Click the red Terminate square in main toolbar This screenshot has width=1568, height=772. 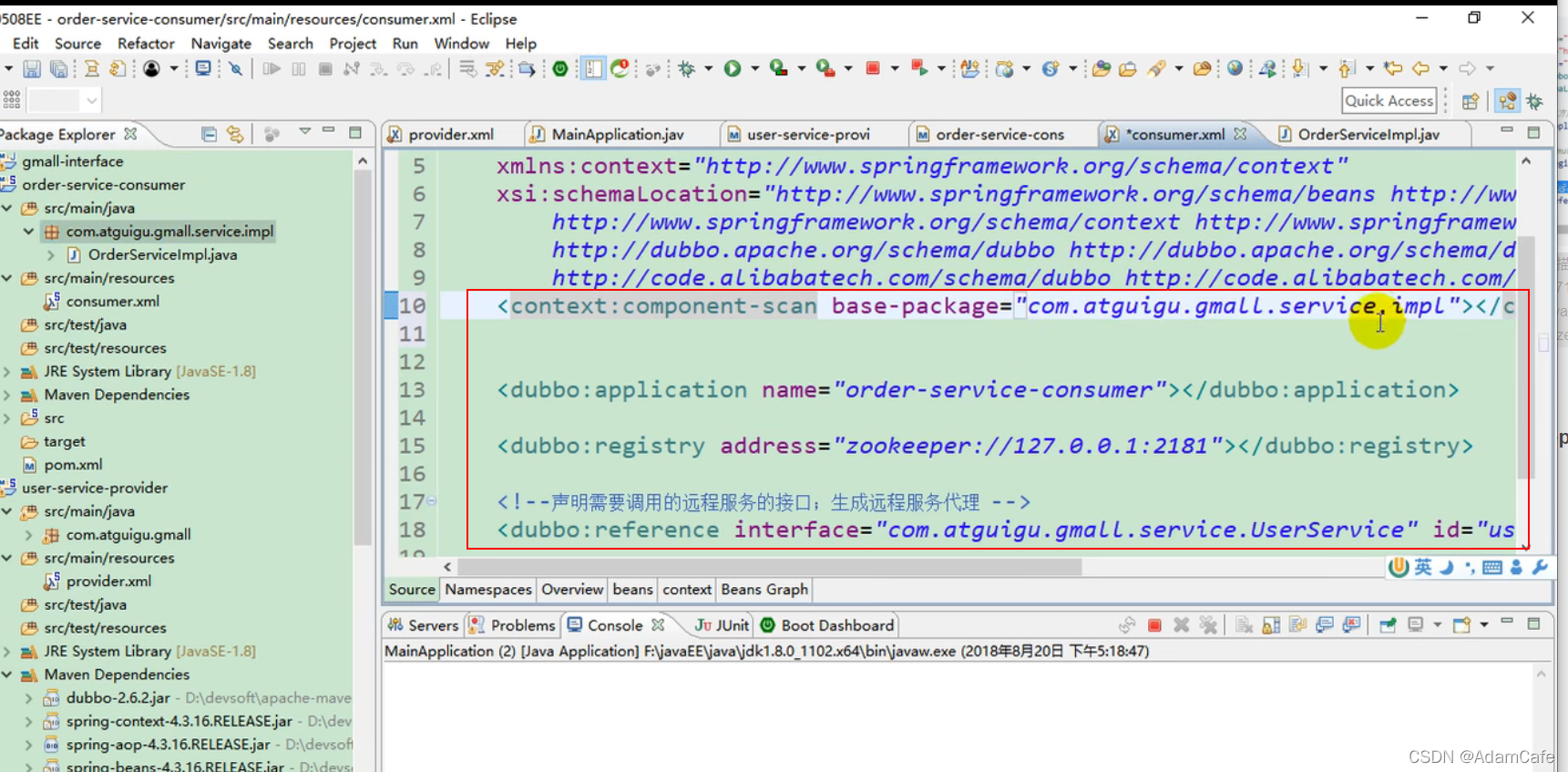point(873,68)
